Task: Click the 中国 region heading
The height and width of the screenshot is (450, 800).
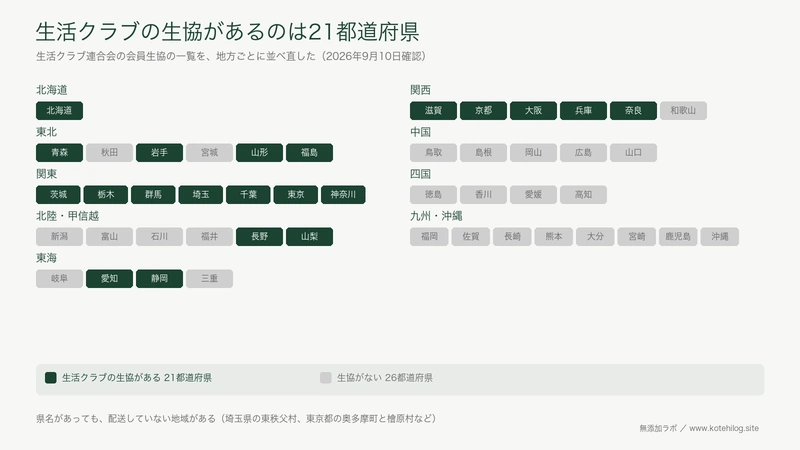Action: (x=420, y=132)
